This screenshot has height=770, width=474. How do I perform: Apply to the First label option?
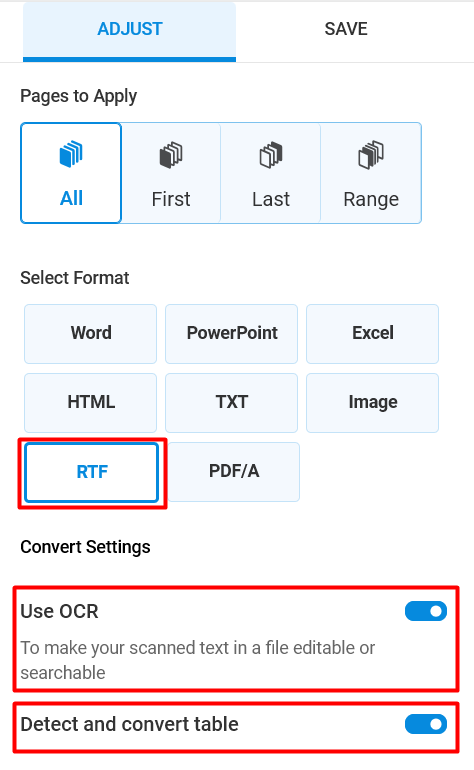(171, 199)
